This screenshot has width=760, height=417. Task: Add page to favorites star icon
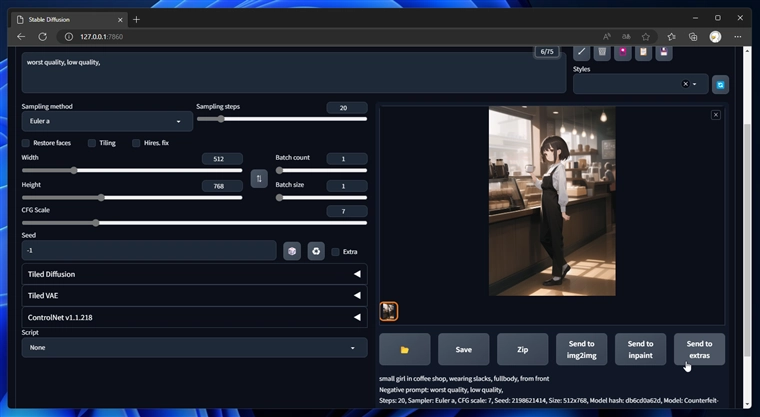tap(646, 37)
